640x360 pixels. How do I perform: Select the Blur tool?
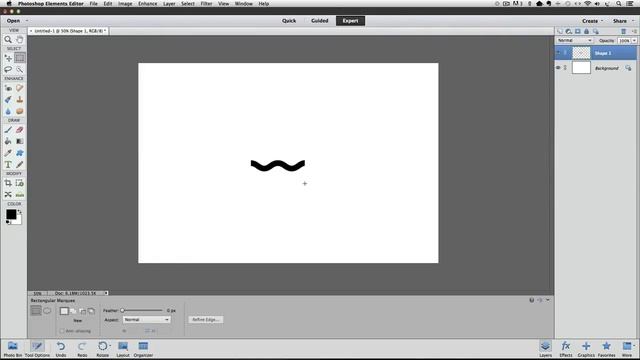(8, 111)
